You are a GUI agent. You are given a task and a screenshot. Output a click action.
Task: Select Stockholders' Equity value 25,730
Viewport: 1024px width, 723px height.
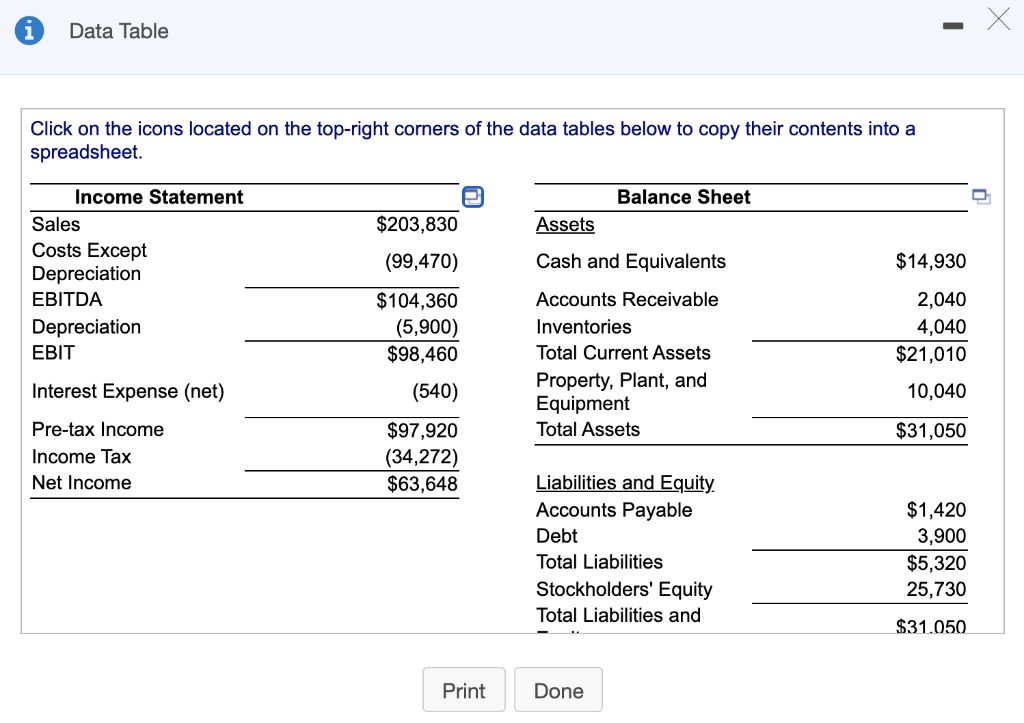coord(936,589)
